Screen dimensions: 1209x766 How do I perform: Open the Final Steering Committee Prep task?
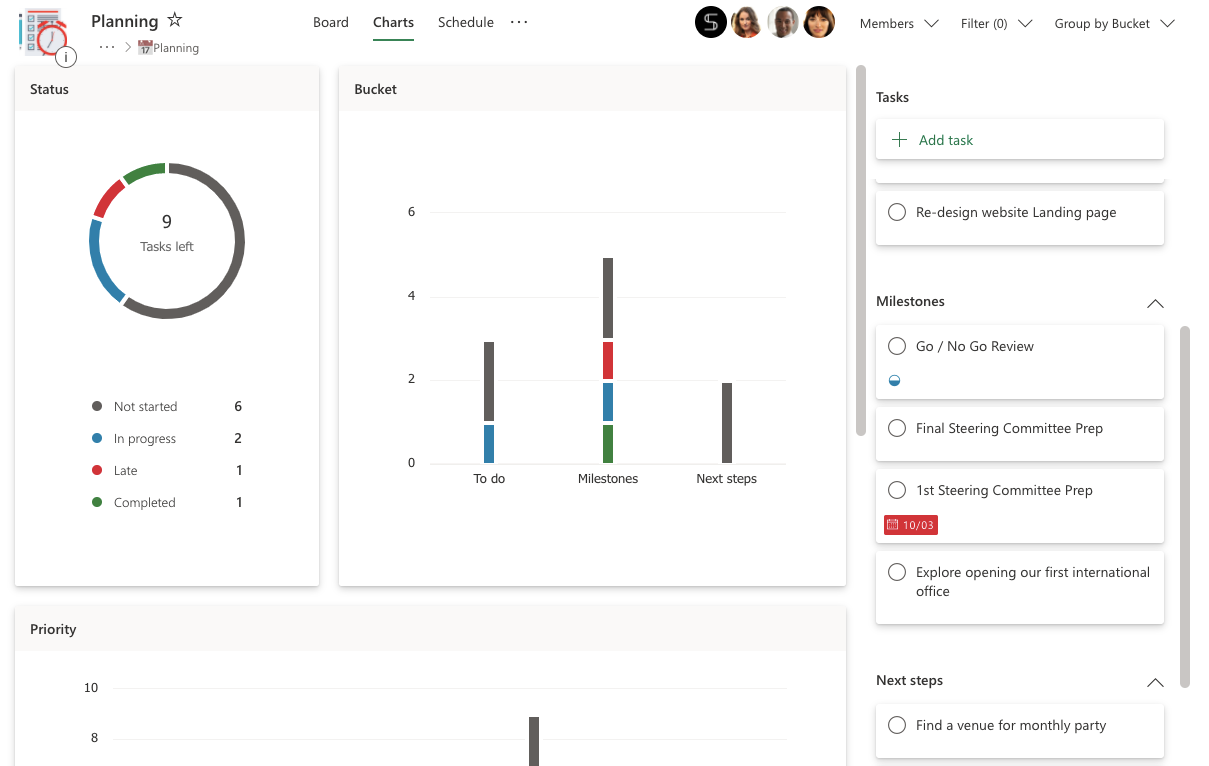pyautogui.click(x=1020, y=434)
